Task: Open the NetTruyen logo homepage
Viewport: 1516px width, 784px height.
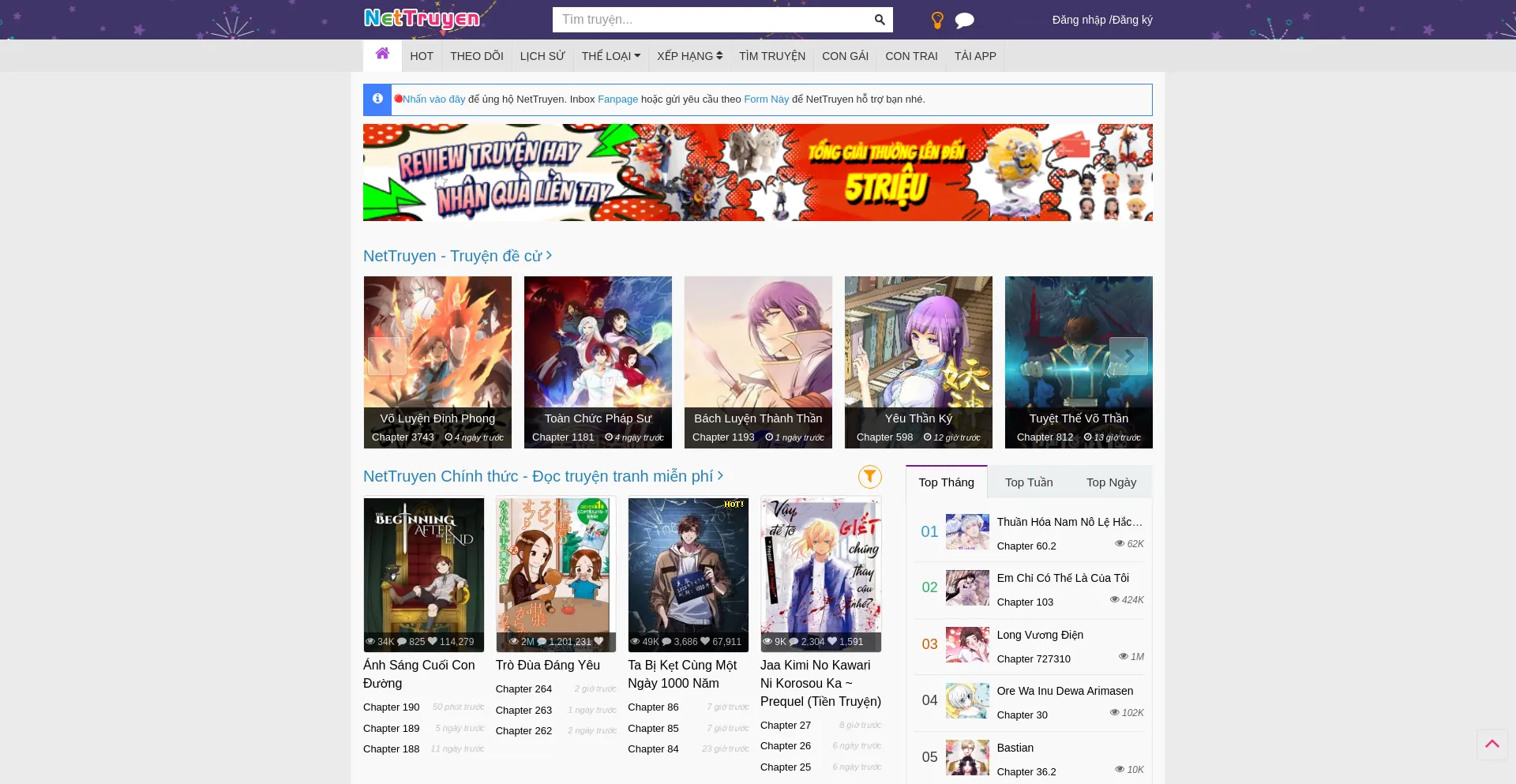Action: tap(422, 18)
